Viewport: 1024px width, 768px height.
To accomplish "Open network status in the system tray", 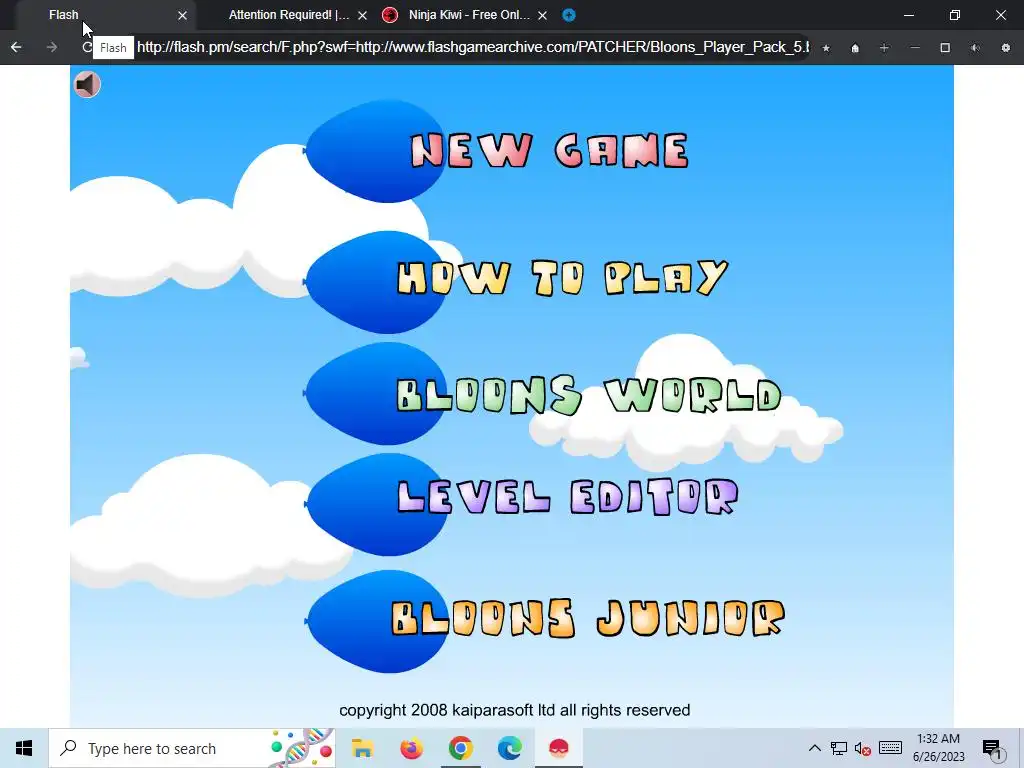I will 839,748.
